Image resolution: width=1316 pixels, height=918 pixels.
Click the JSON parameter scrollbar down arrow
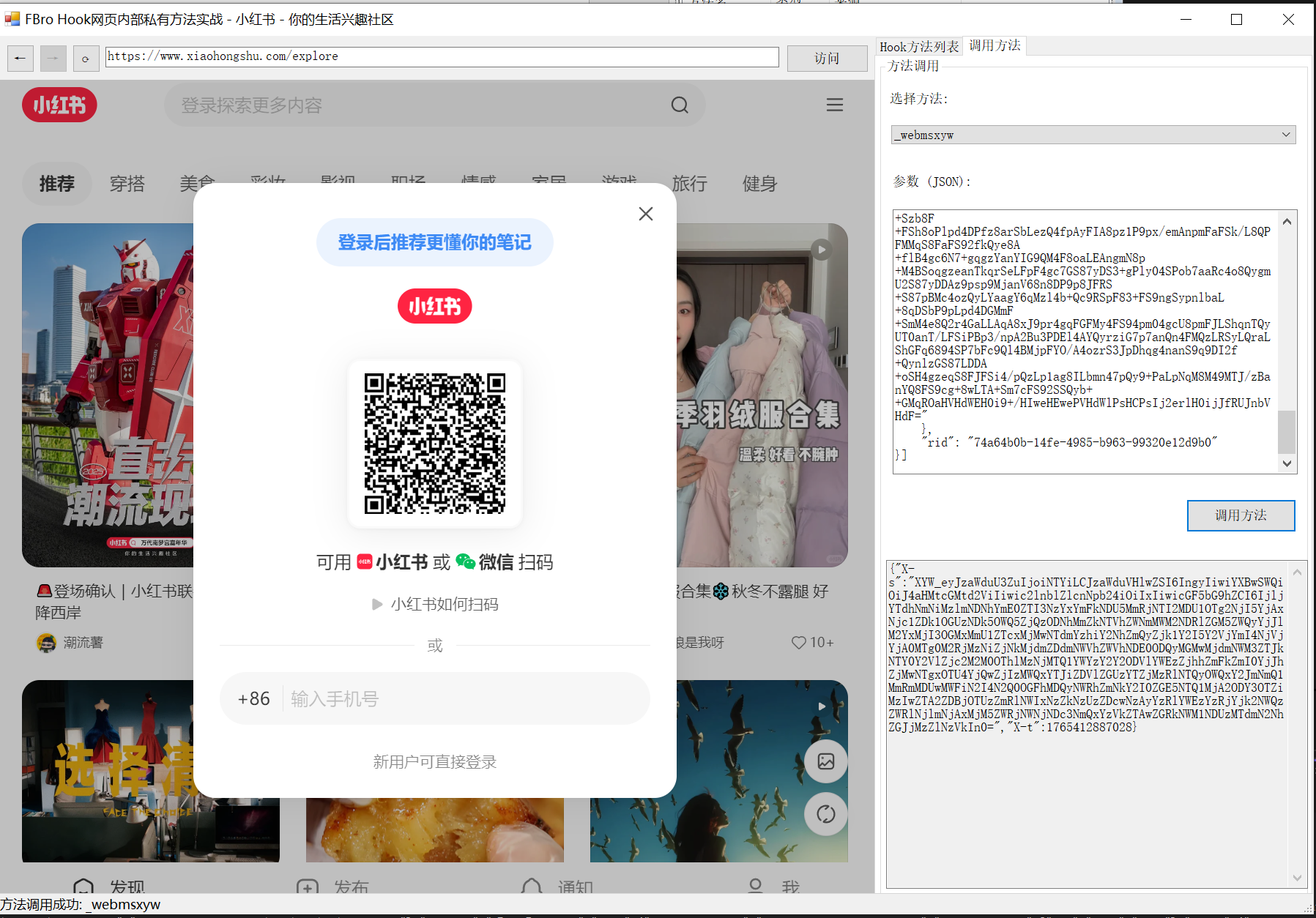pyautogui.click(x=1287, y=463)
